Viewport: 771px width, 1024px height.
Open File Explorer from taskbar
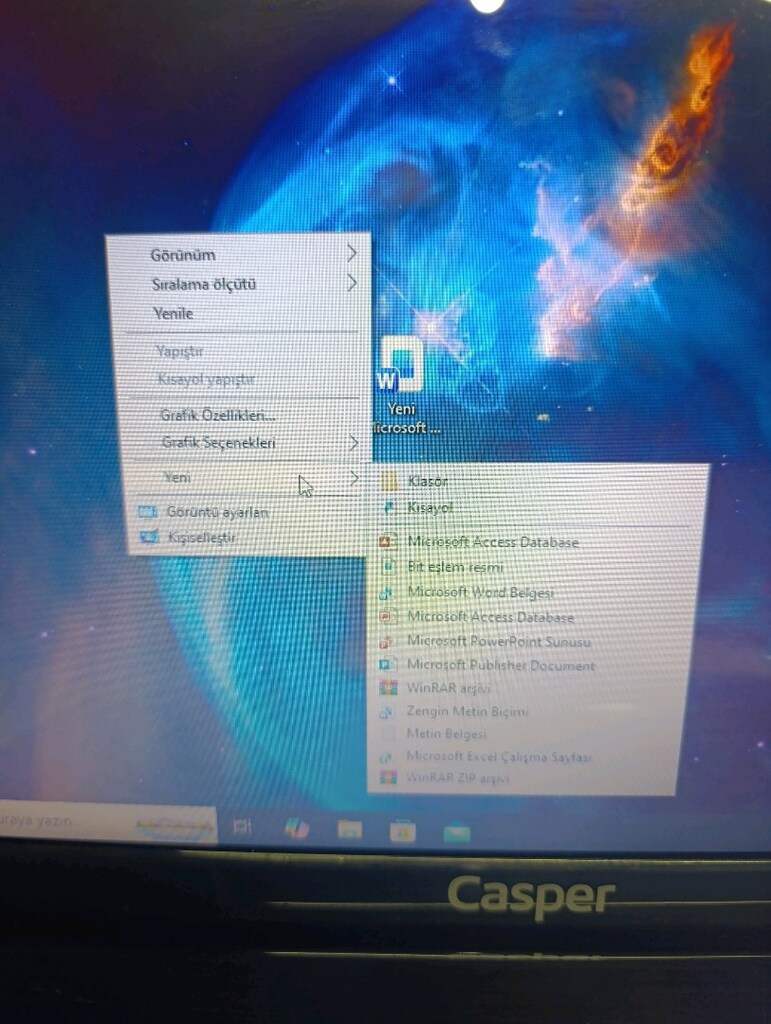pos(350,829)
